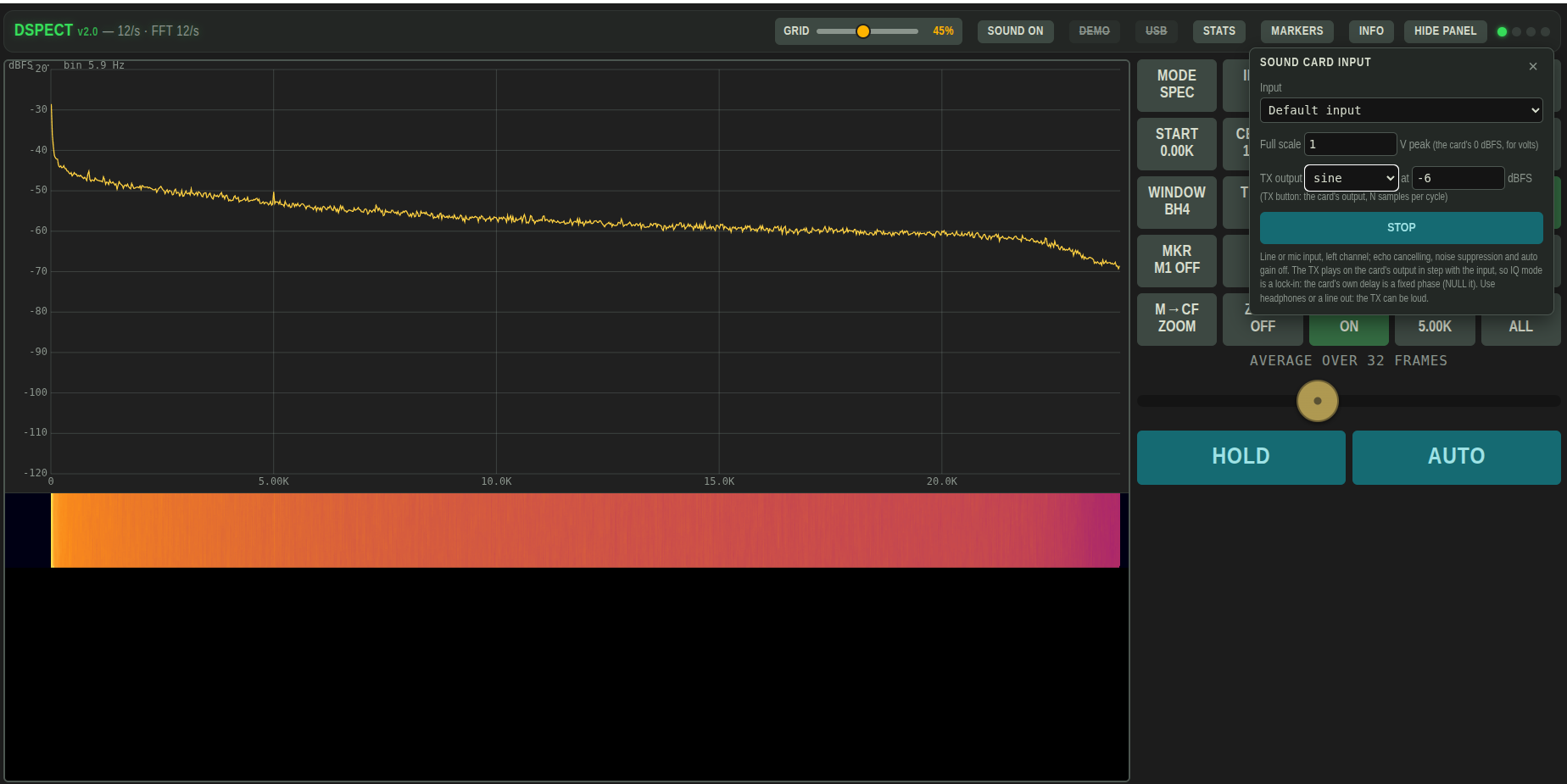Open the STATS view
The width and height of the screenshot is (1567, 784).
pyautogui.click(x=1218, y=31)
